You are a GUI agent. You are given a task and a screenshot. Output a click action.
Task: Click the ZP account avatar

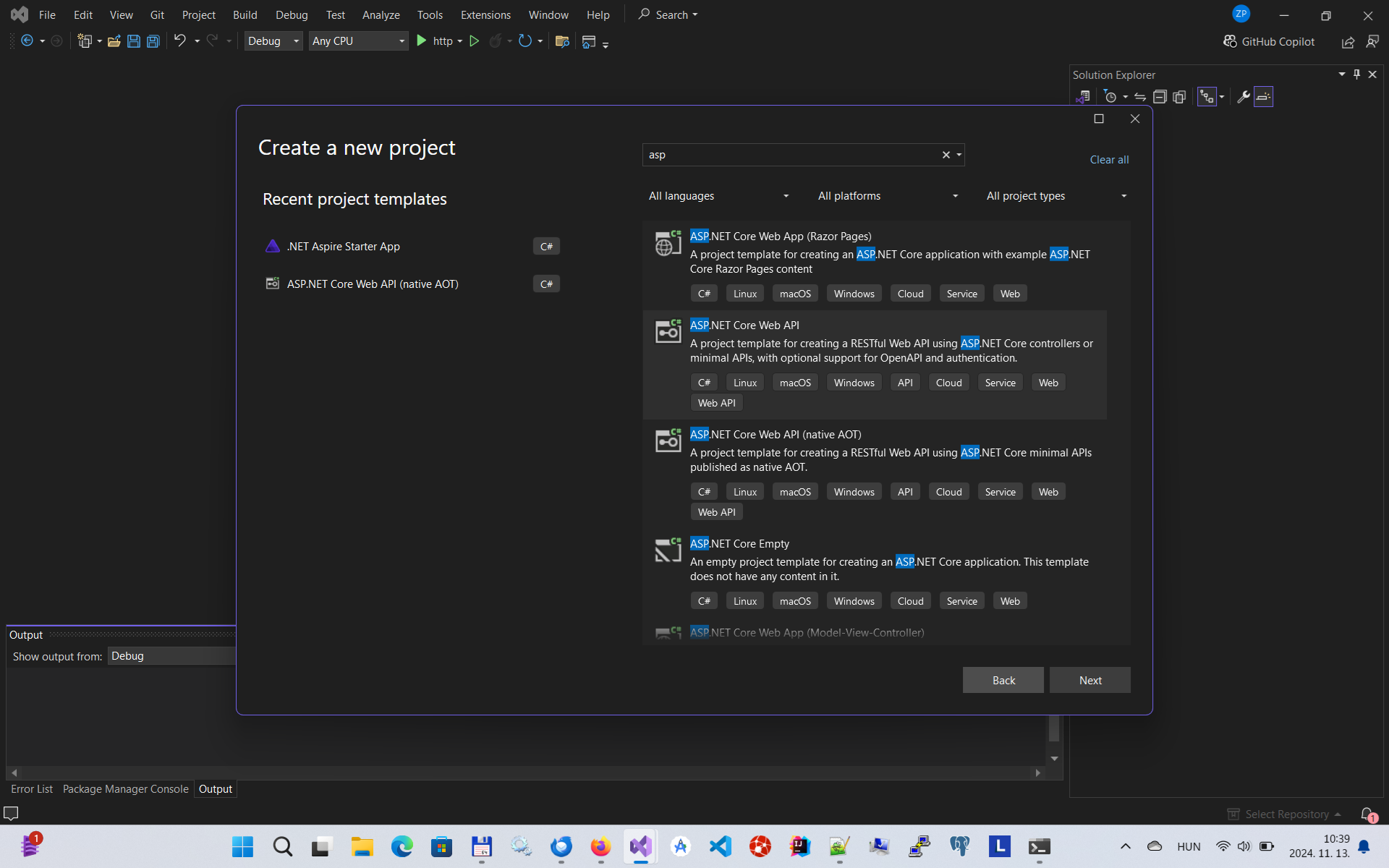(x=1241, y=14)
